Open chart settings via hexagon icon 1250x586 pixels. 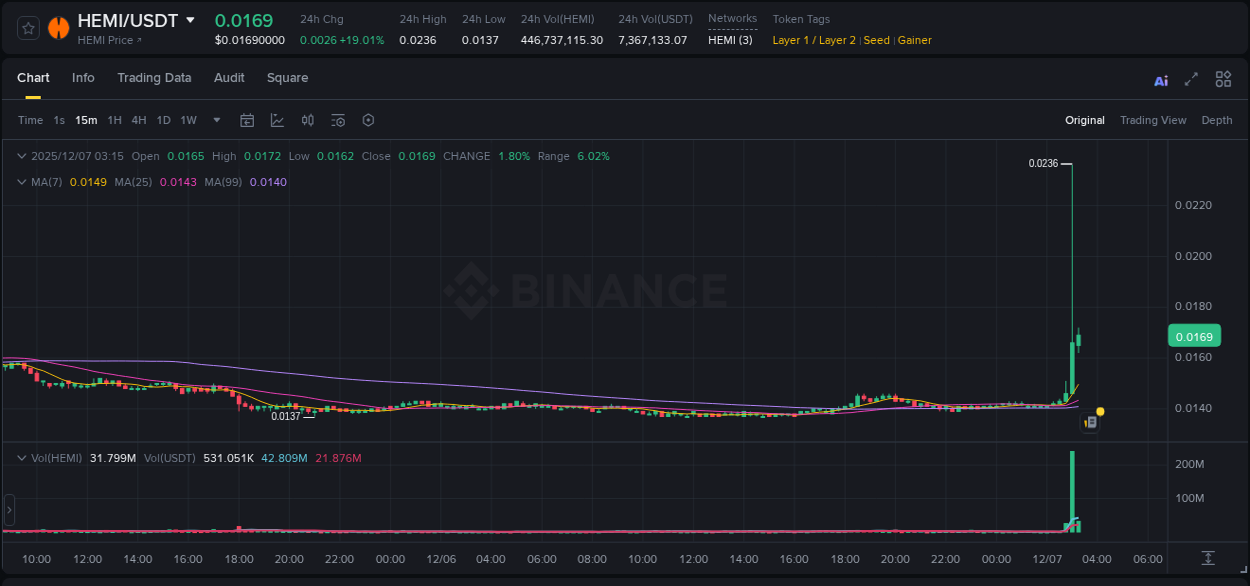pos(368,120)
